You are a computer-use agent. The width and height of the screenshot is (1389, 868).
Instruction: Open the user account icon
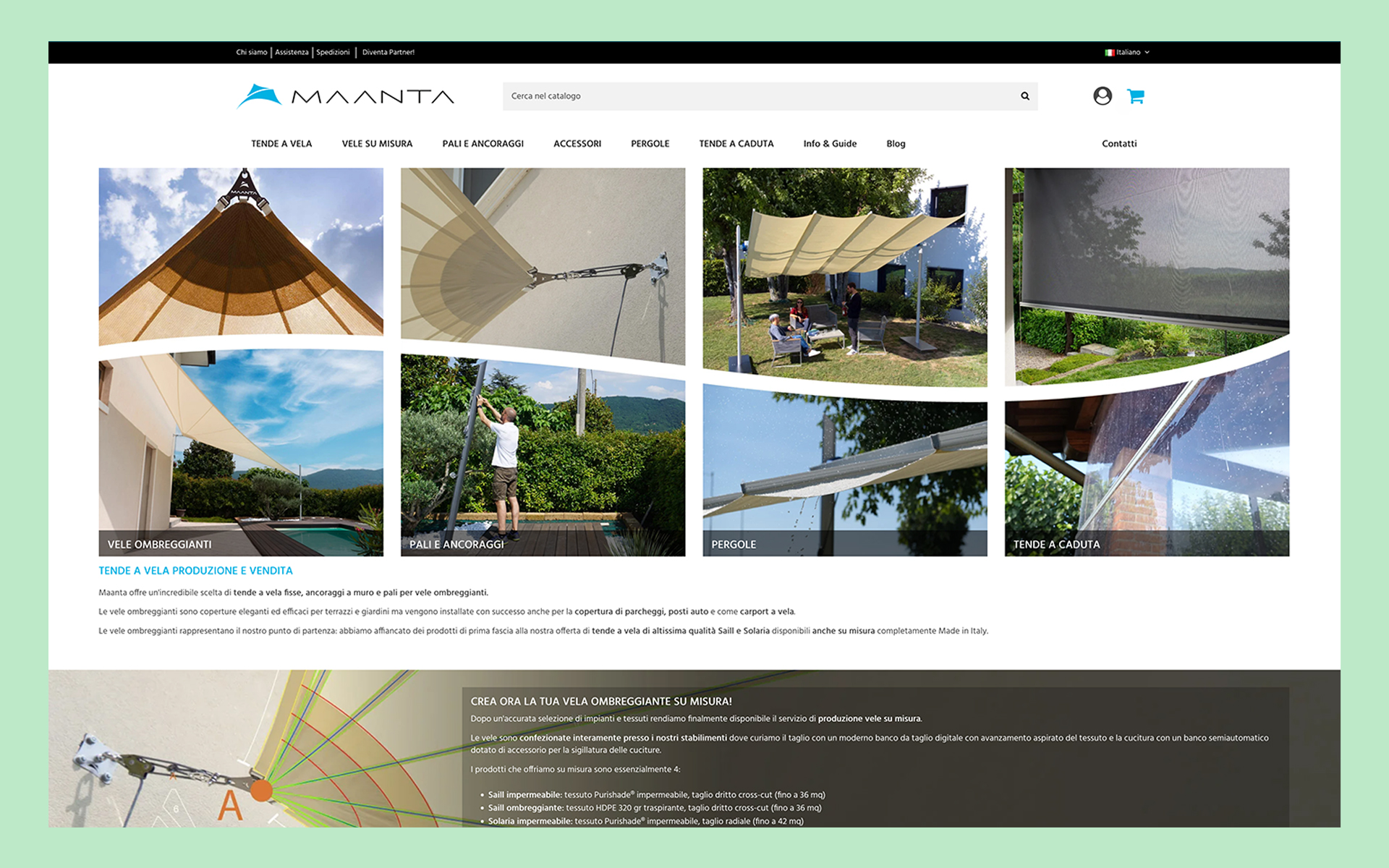pyautogui.click(x=1102, y=96)
